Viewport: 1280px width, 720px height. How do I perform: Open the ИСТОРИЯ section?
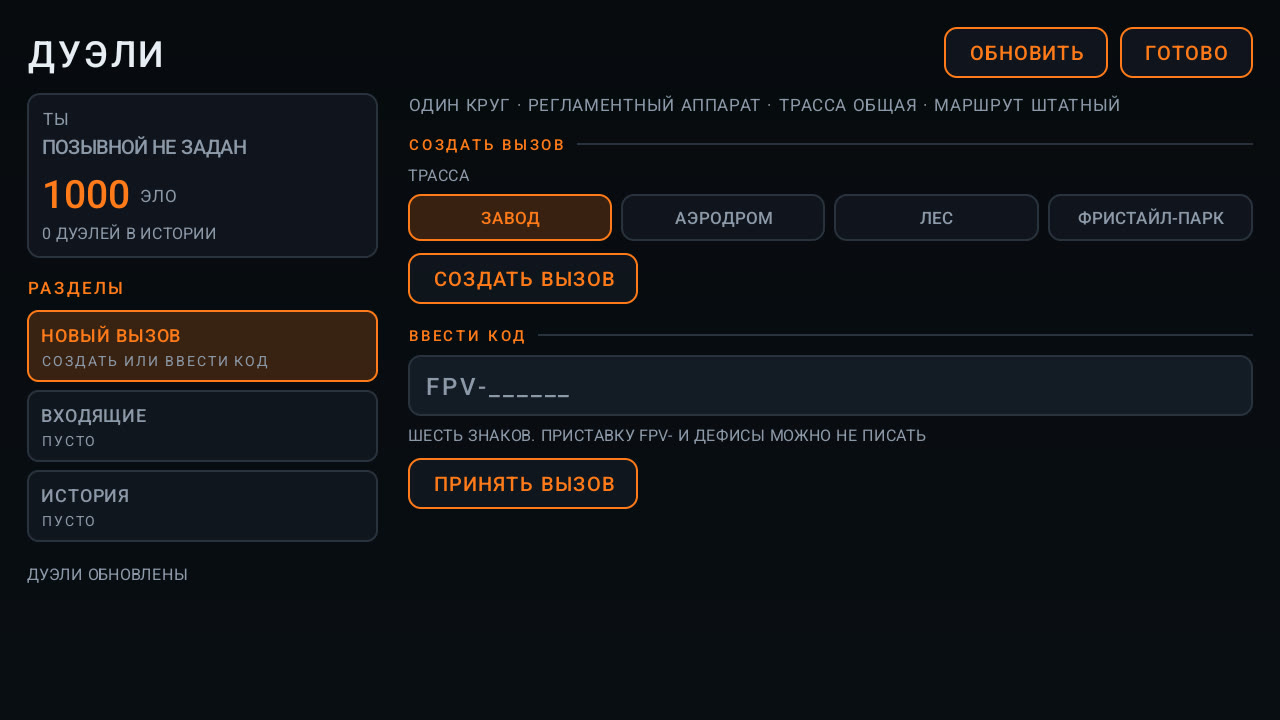pyautogui.click(x=202, y=506)
